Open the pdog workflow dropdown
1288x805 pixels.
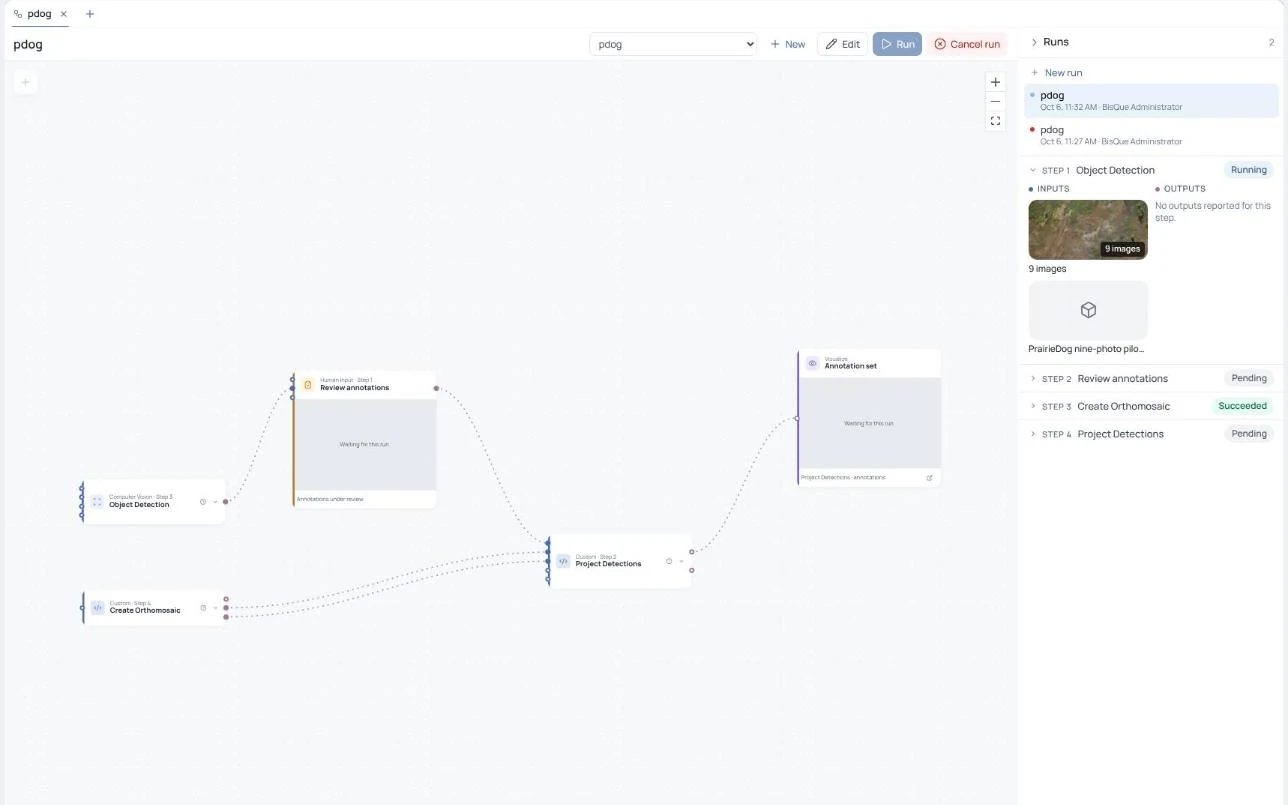673,44
